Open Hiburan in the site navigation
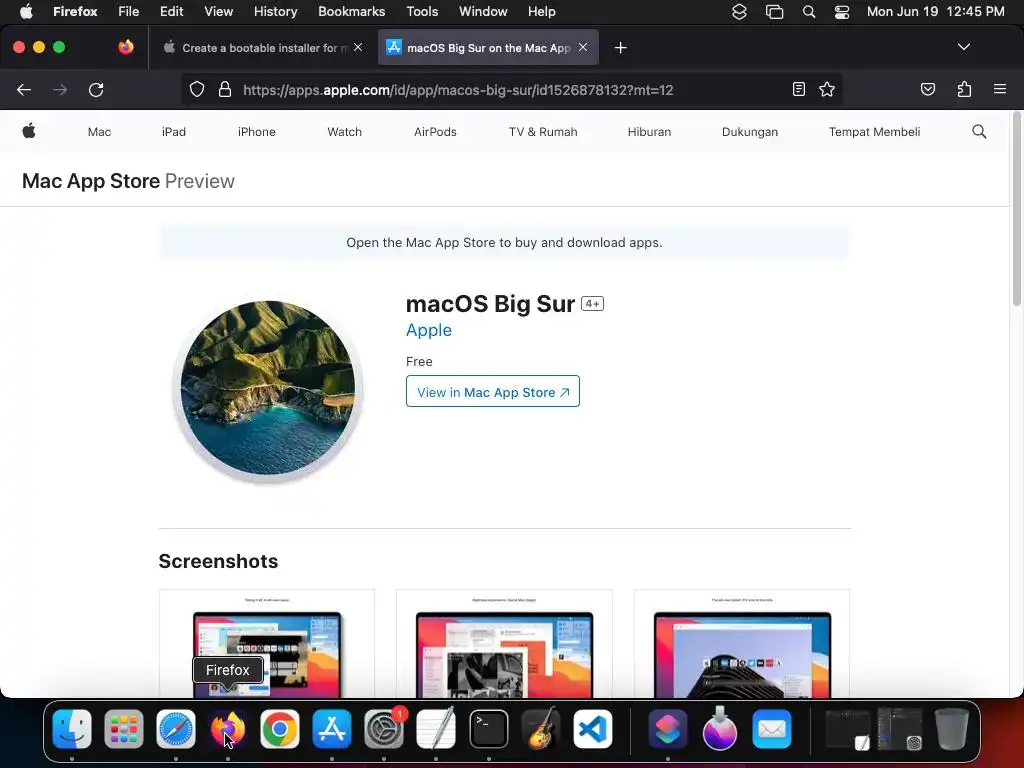Viewport: 1024px width, 768px height. (x=649, y=132)
